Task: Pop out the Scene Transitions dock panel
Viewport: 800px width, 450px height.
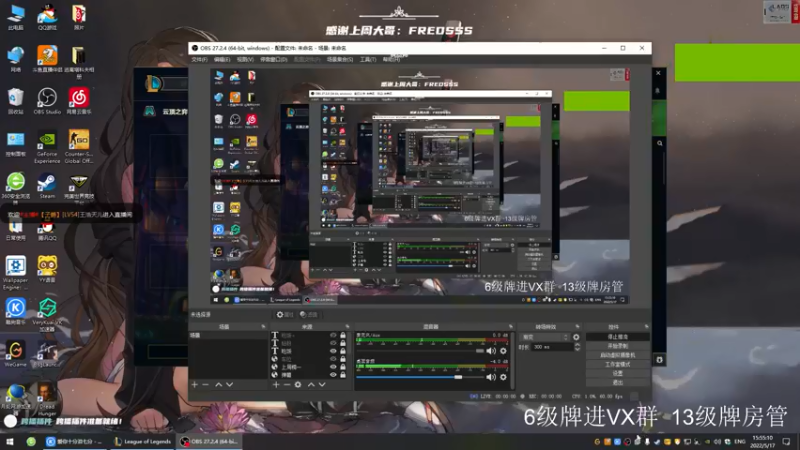Action: point(578,327)
